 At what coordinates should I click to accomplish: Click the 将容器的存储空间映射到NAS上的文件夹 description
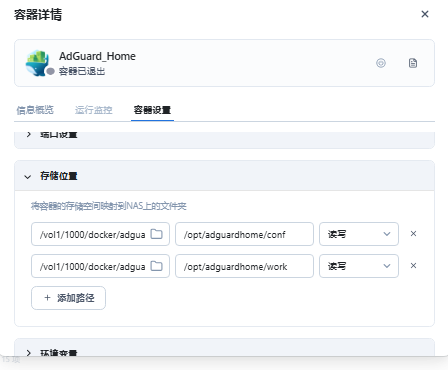(109, 206)
